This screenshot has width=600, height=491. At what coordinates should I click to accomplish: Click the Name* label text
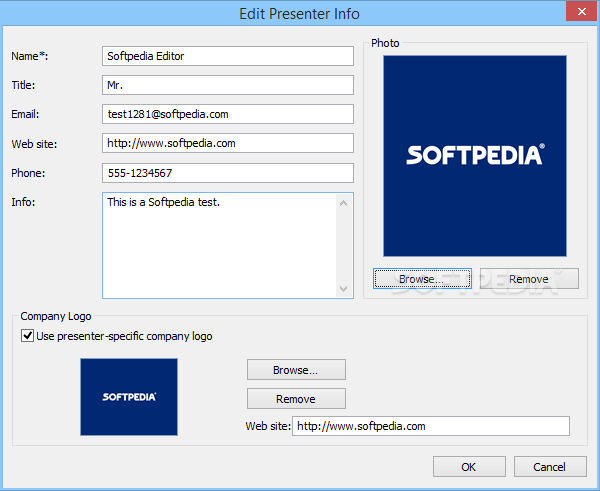pyautogui.click(x=29, y=56)
